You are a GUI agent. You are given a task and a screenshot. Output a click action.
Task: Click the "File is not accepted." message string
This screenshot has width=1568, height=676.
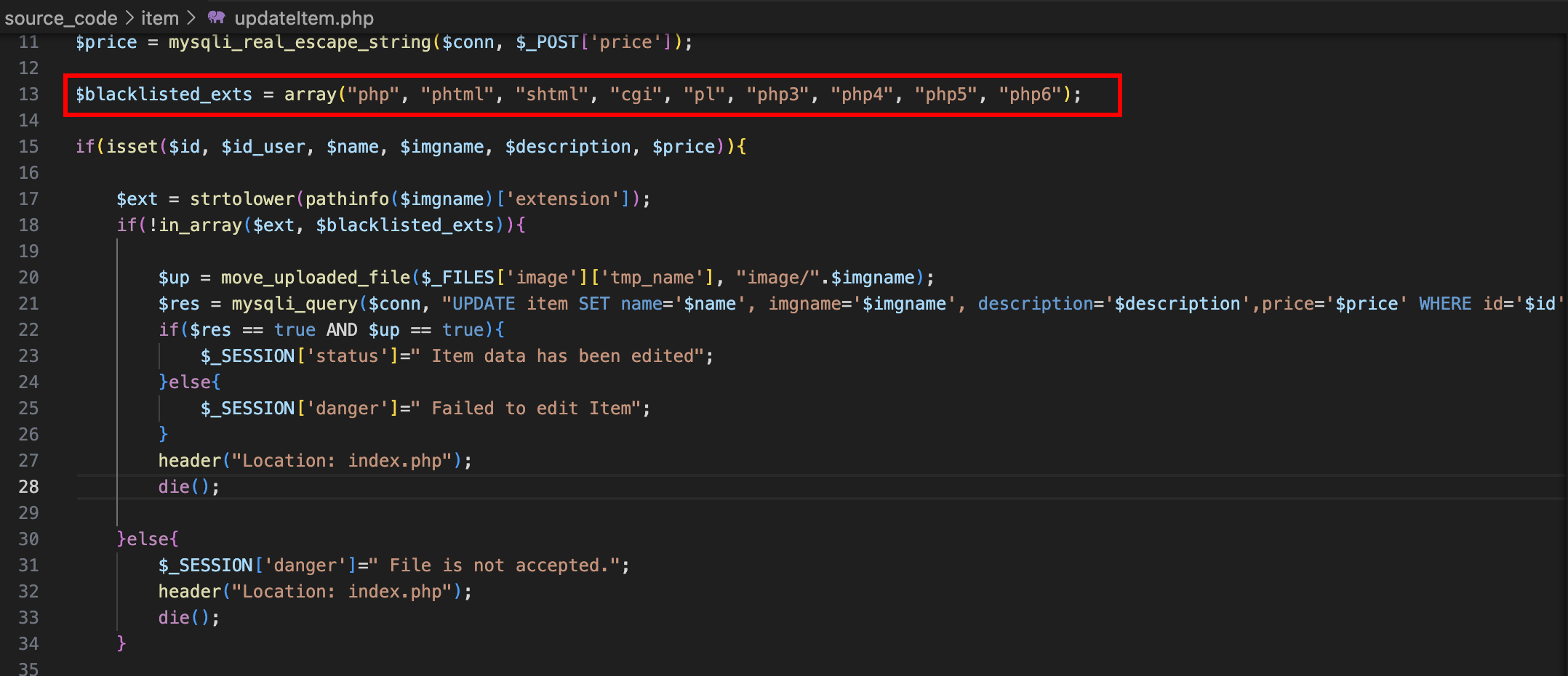coord(503,566)
